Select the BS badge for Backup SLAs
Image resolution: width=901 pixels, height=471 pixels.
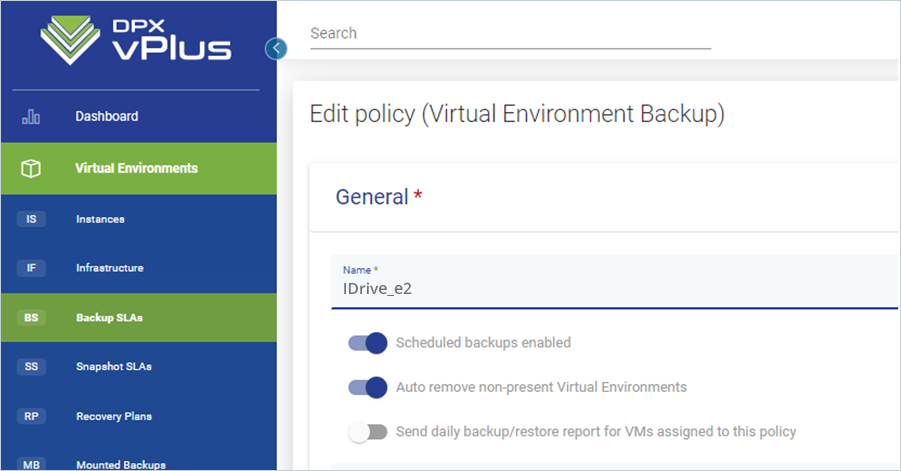tap(31, 318)
